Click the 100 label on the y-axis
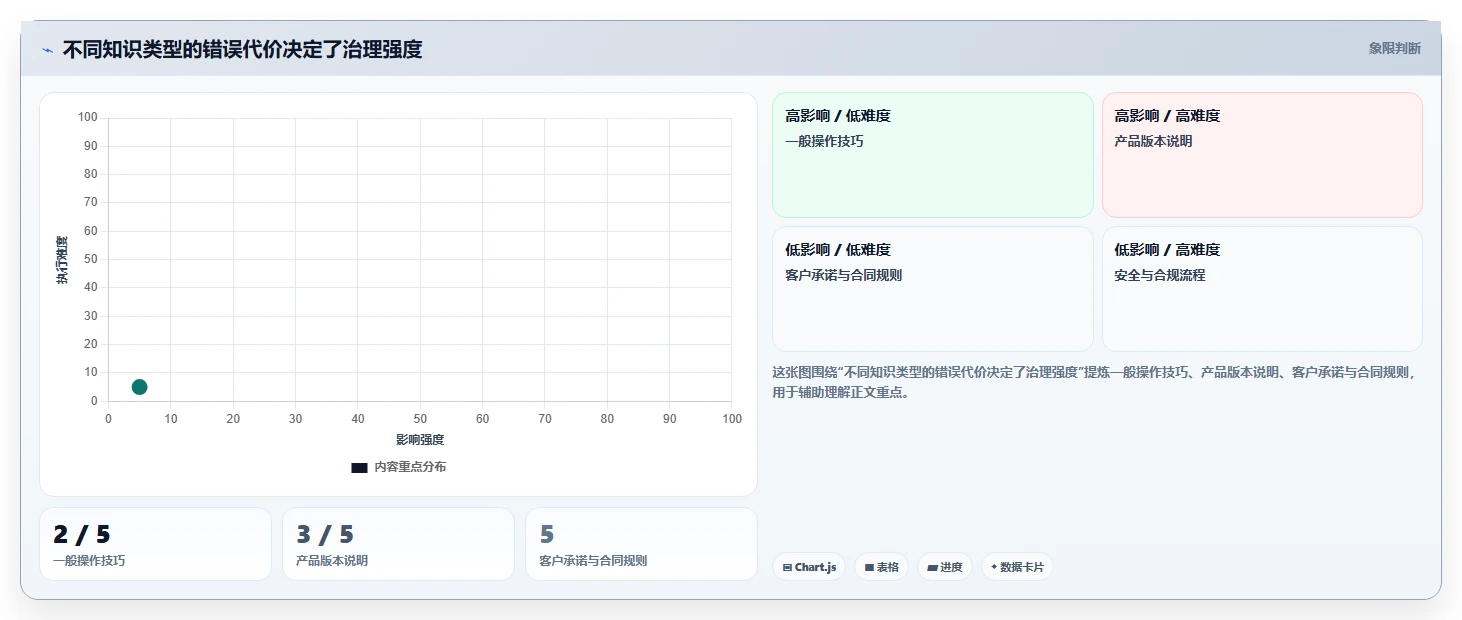The width and height of the screenshot is (1462, 620). pyautogui.click(x=87, y=118)
